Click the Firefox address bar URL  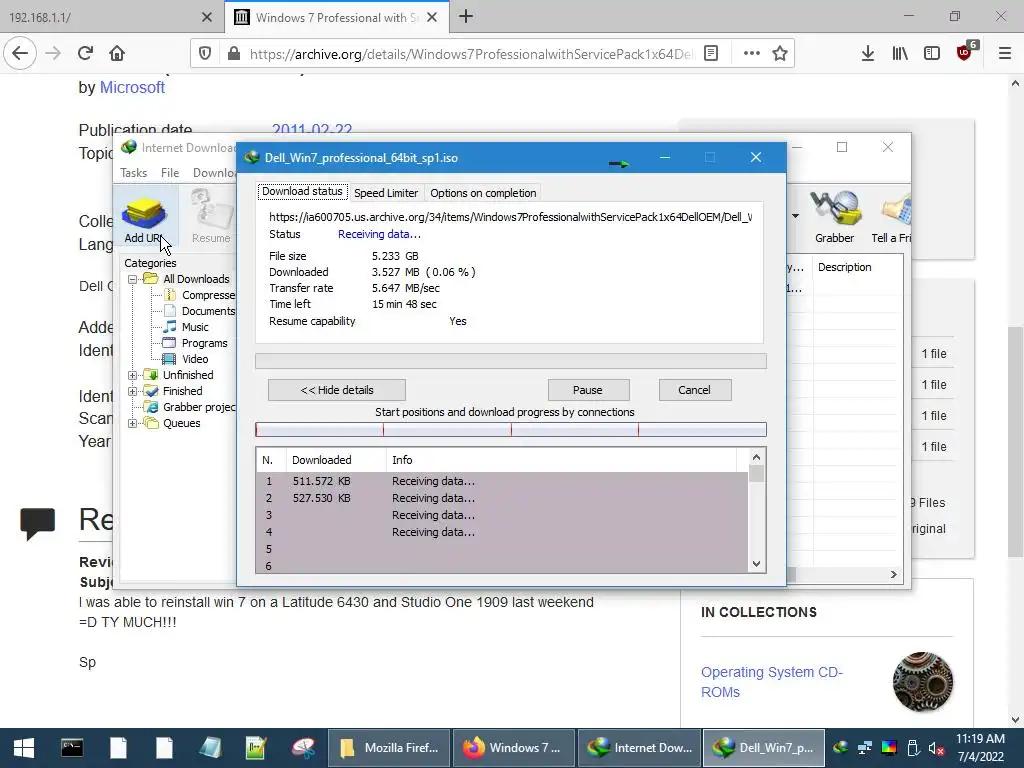(472, 54)
